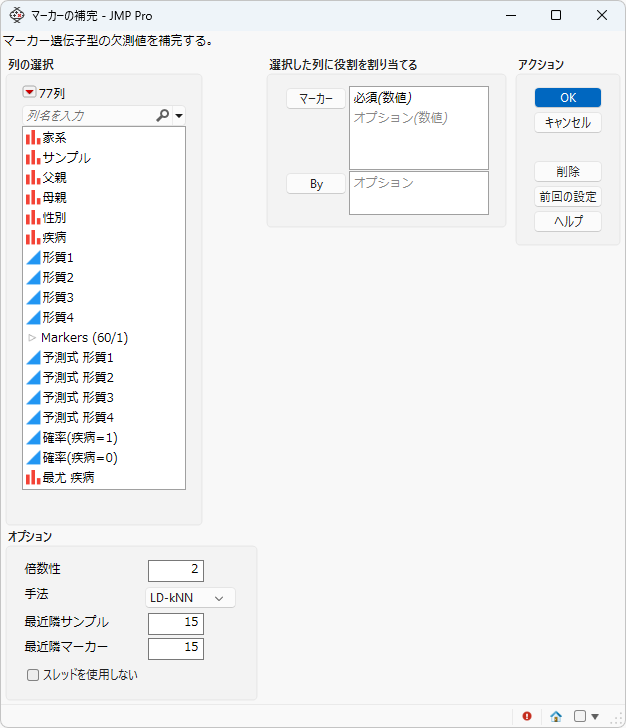Click the 最近隣サンプル value field
Image resolution: width=626 pixels, height=728 pixels.
tap(176, 624)
